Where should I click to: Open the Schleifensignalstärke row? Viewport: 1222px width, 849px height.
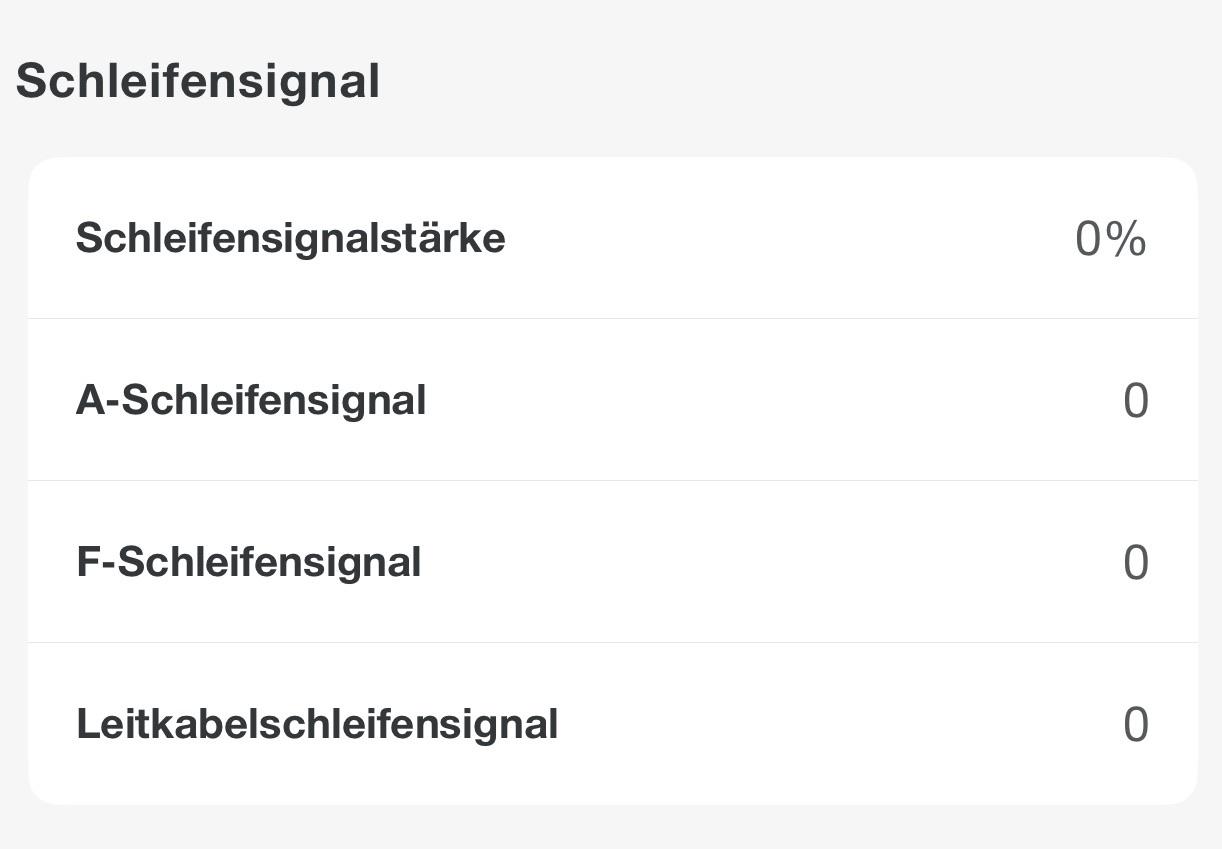click(613, 238)
